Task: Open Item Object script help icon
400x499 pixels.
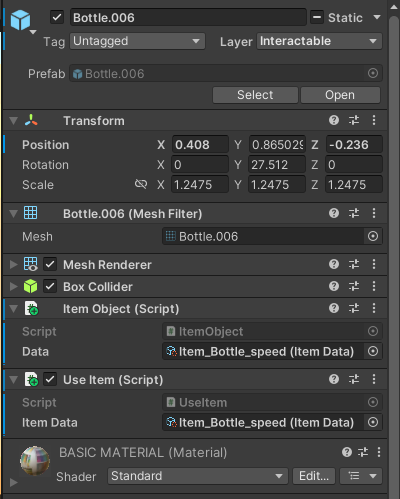Action: pyautogui.click(x=334, y=308)
